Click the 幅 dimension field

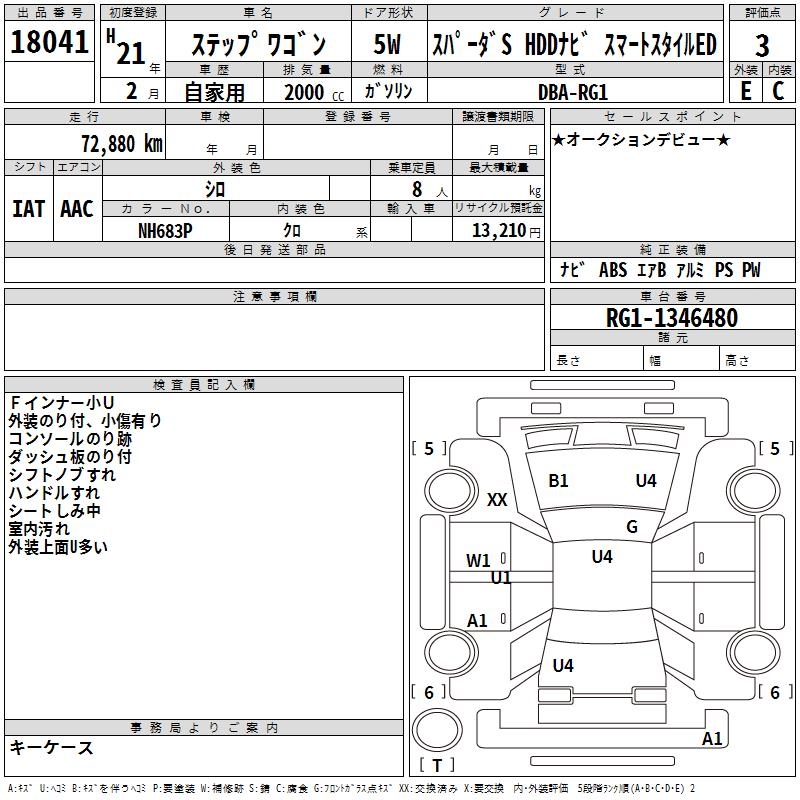[x=681, y=358]
